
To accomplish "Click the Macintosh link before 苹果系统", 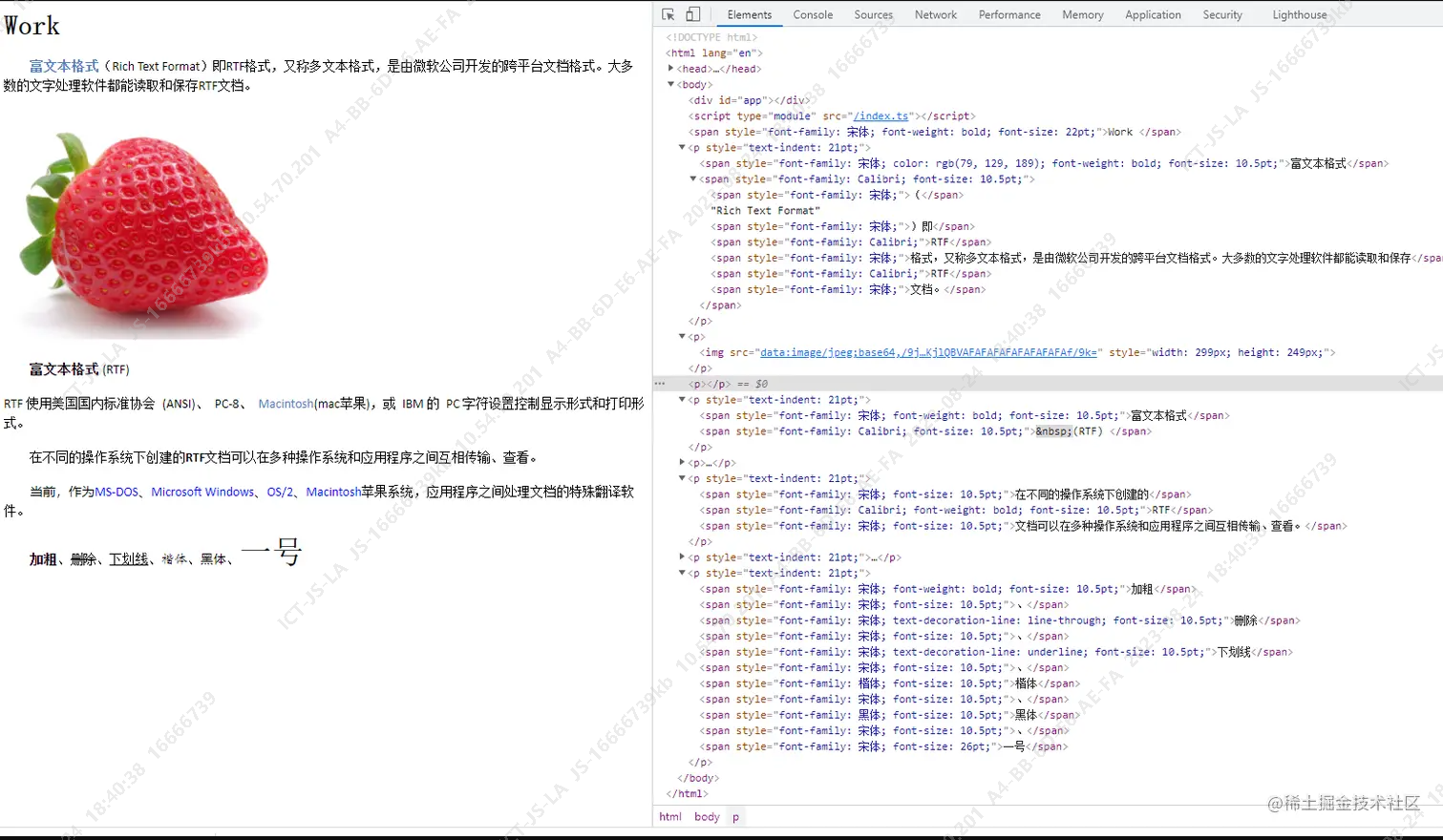I will click(333, 493).
